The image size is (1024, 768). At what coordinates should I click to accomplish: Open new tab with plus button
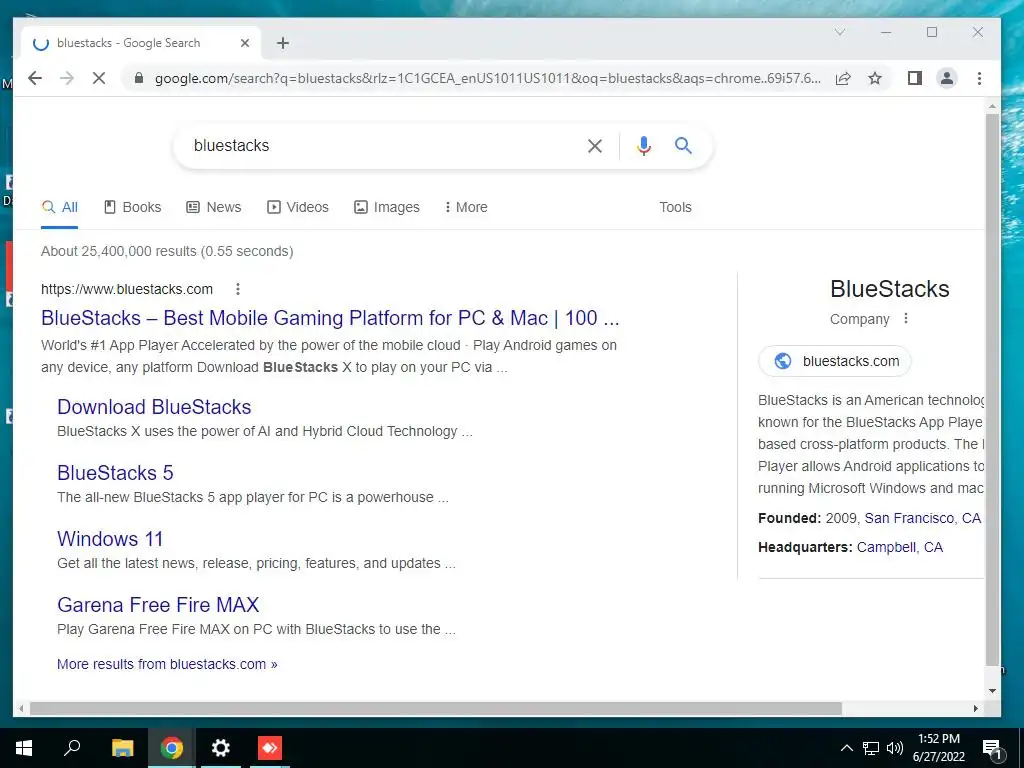[x=283, y=43]
